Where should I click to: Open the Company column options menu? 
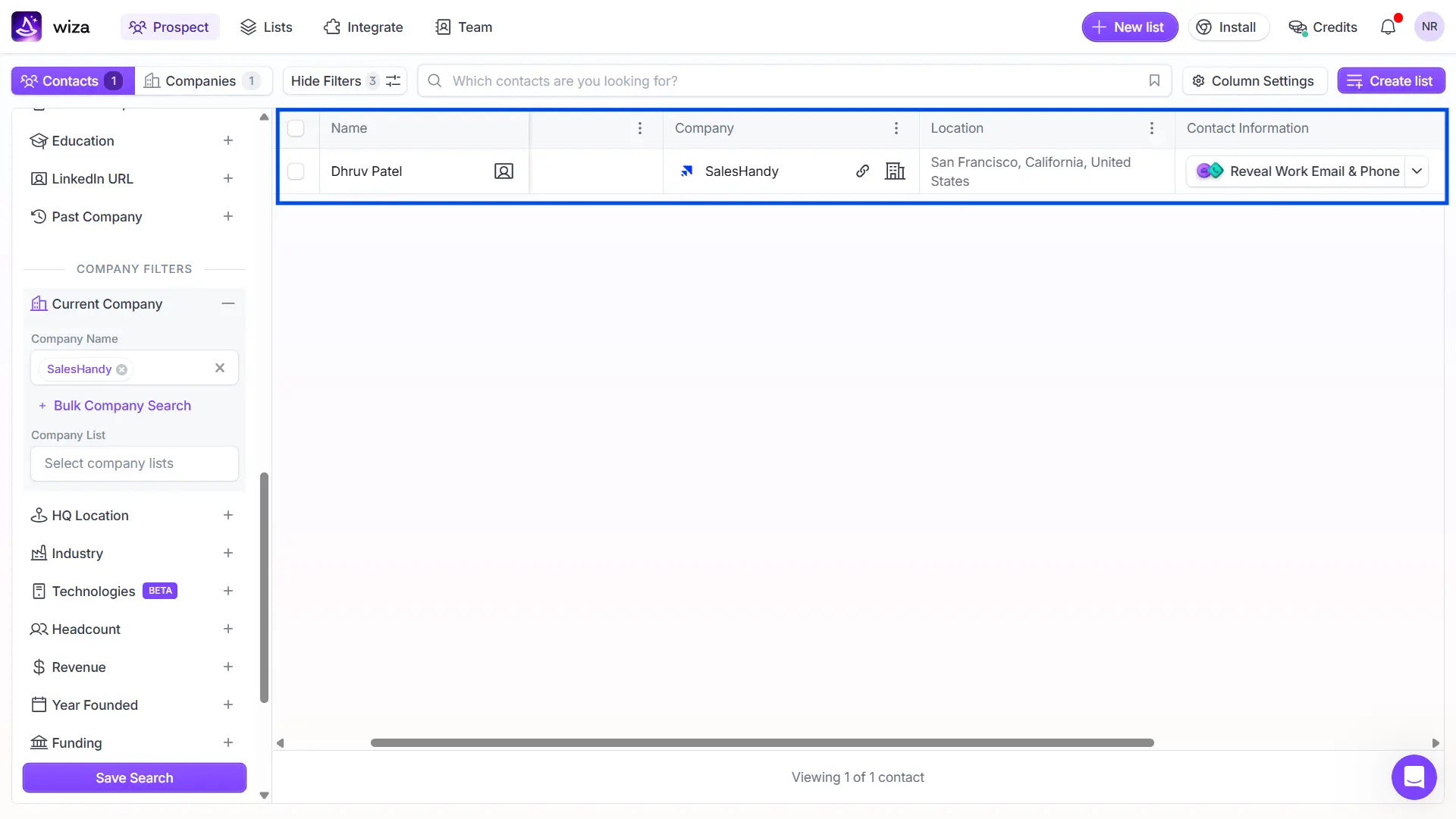click(896, 128)
